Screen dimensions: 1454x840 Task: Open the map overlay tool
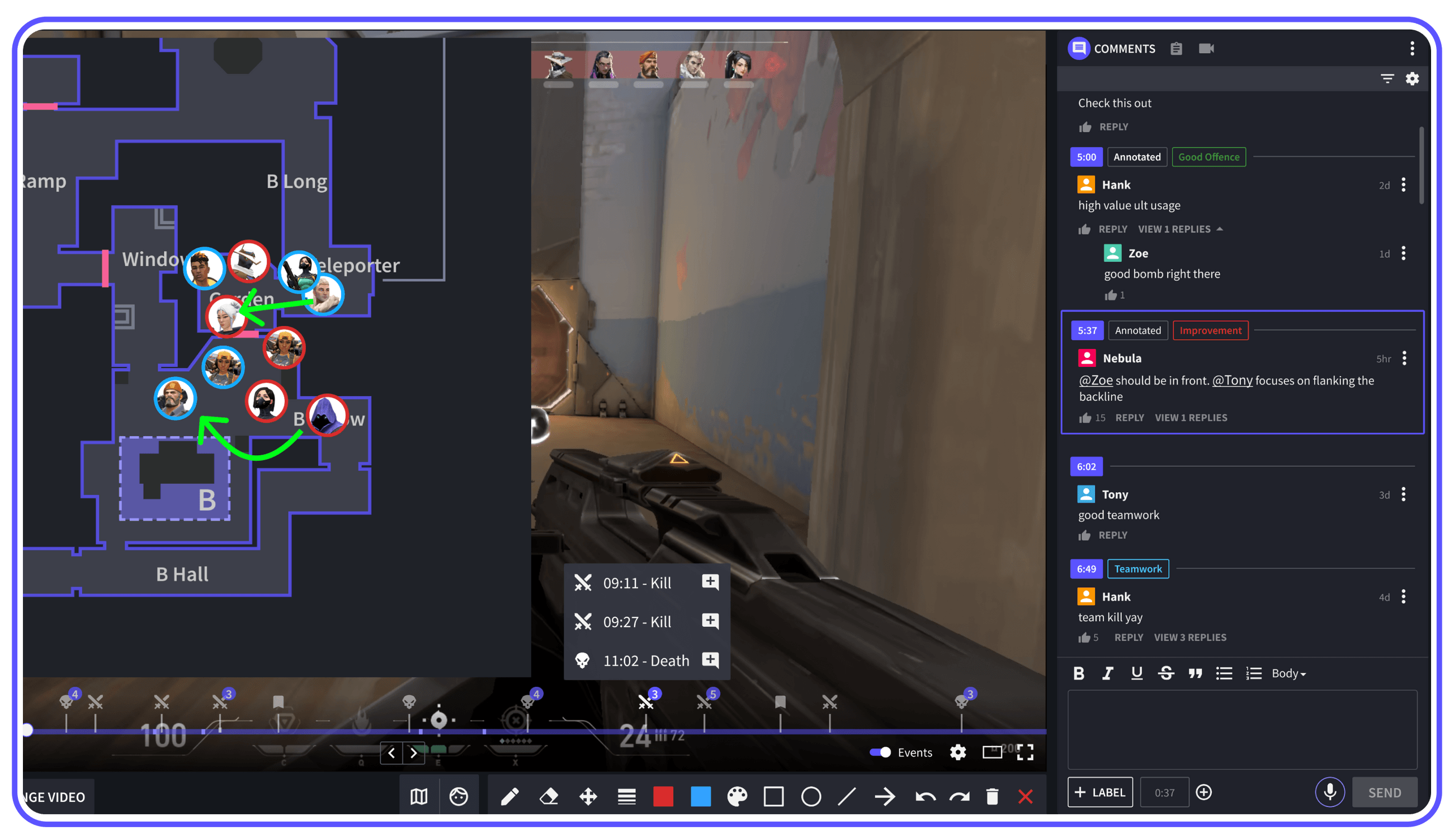[x=419, y=797]
